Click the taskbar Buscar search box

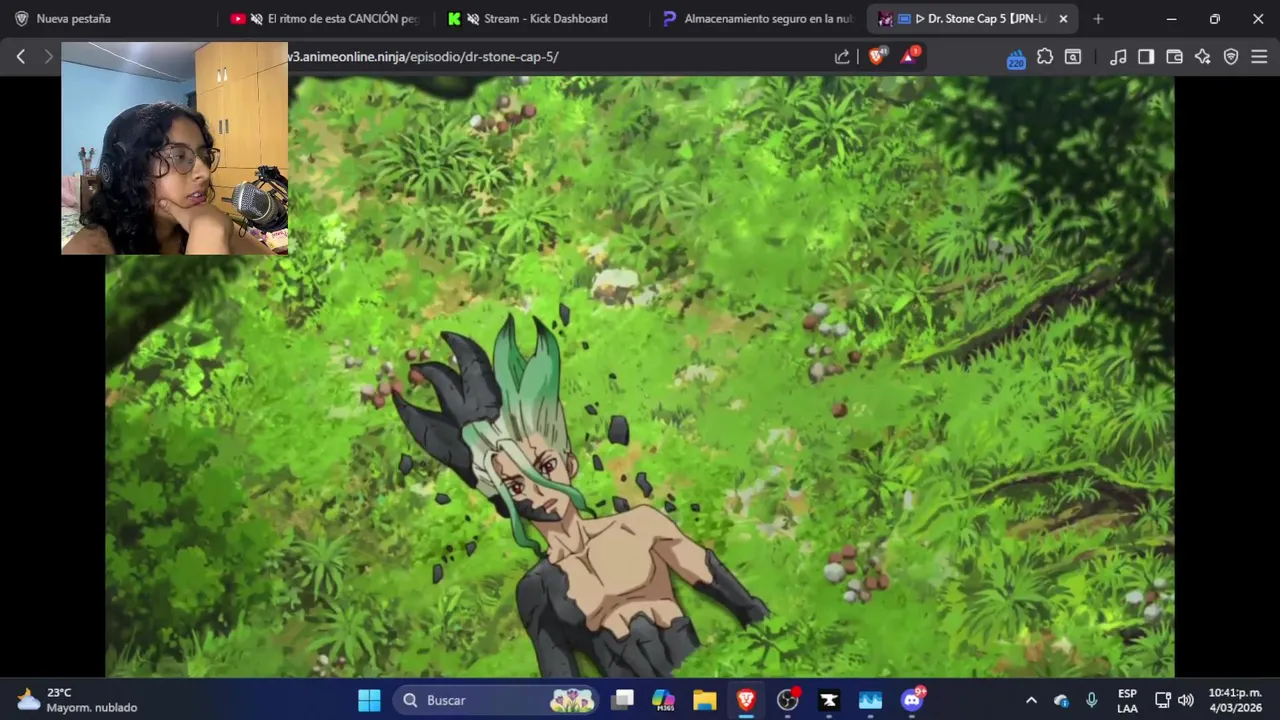coord(496,700)
